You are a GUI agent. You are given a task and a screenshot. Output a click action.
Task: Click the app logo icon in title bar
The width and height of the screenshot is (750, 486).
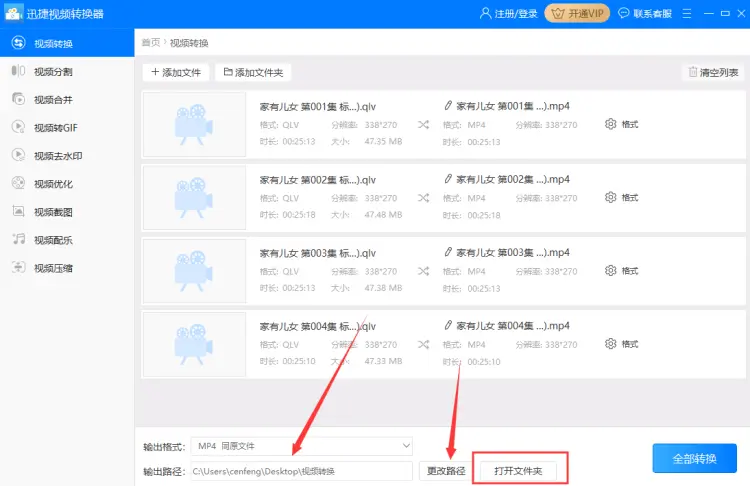pos(13,13)
